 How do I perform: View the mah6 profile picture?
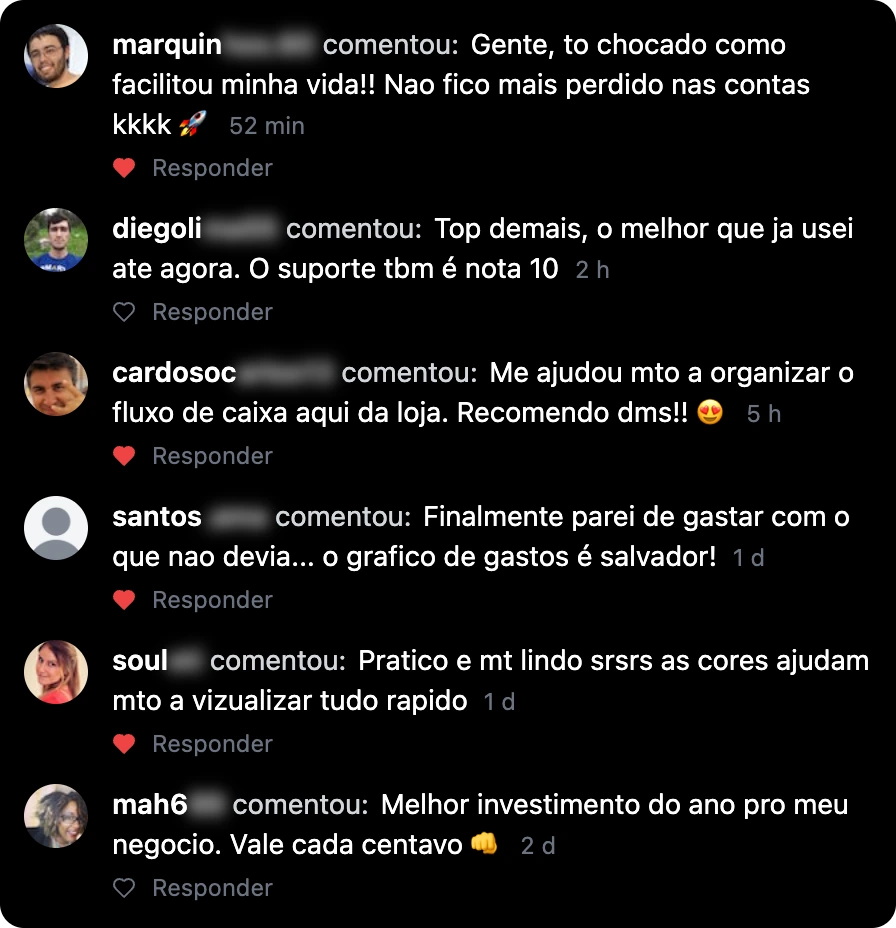[56, 816]
